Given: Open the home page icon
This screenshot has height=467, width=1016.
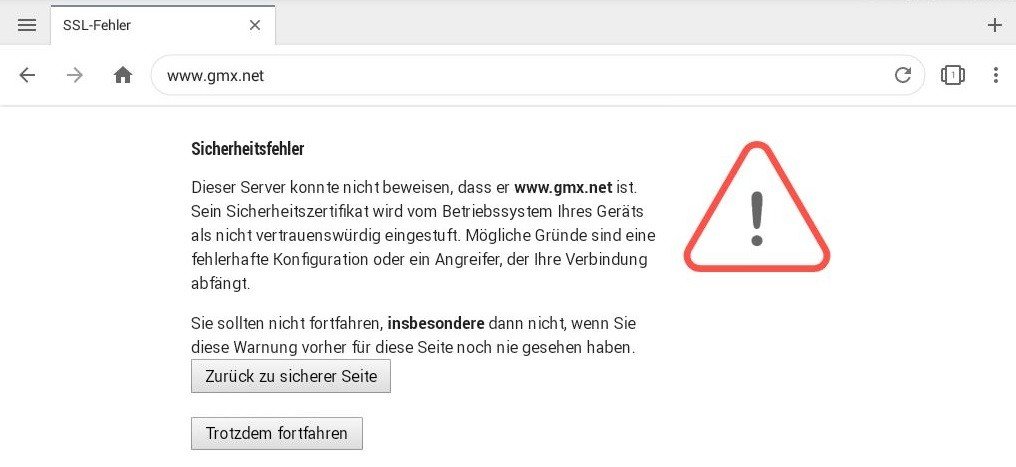Looking at the screenshot, I should (x=122, y=75).
